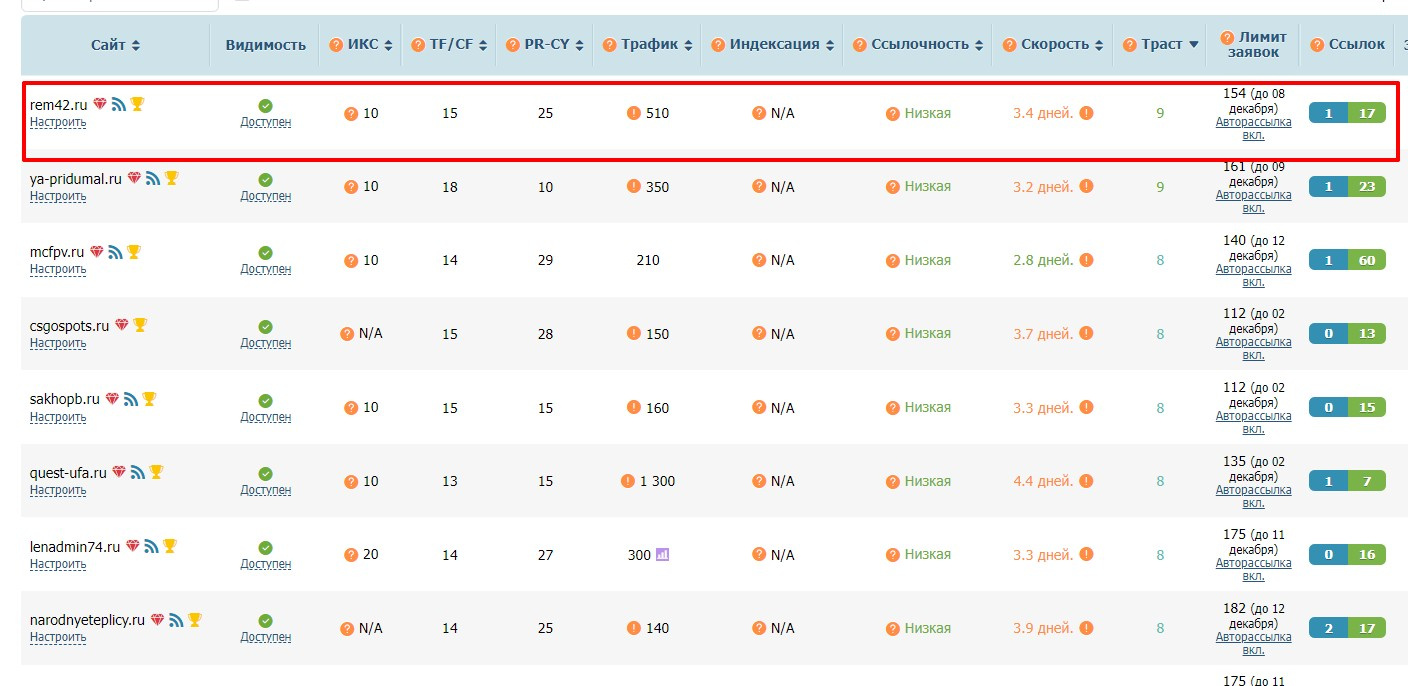Click Авторассылка вкл. link in csgospots.ru row
1408x686 pixels.
click(1254, 348)
